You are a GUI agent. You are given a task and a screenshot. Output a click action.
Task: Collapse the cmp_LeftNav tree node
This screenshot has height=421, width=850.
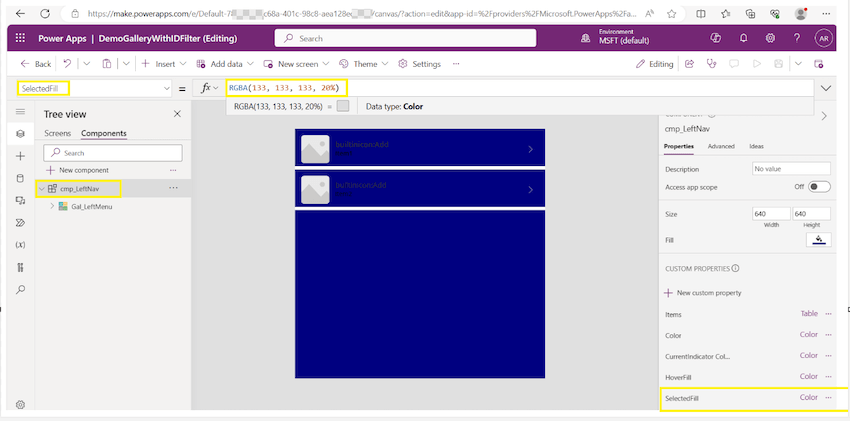pos(42,188)
